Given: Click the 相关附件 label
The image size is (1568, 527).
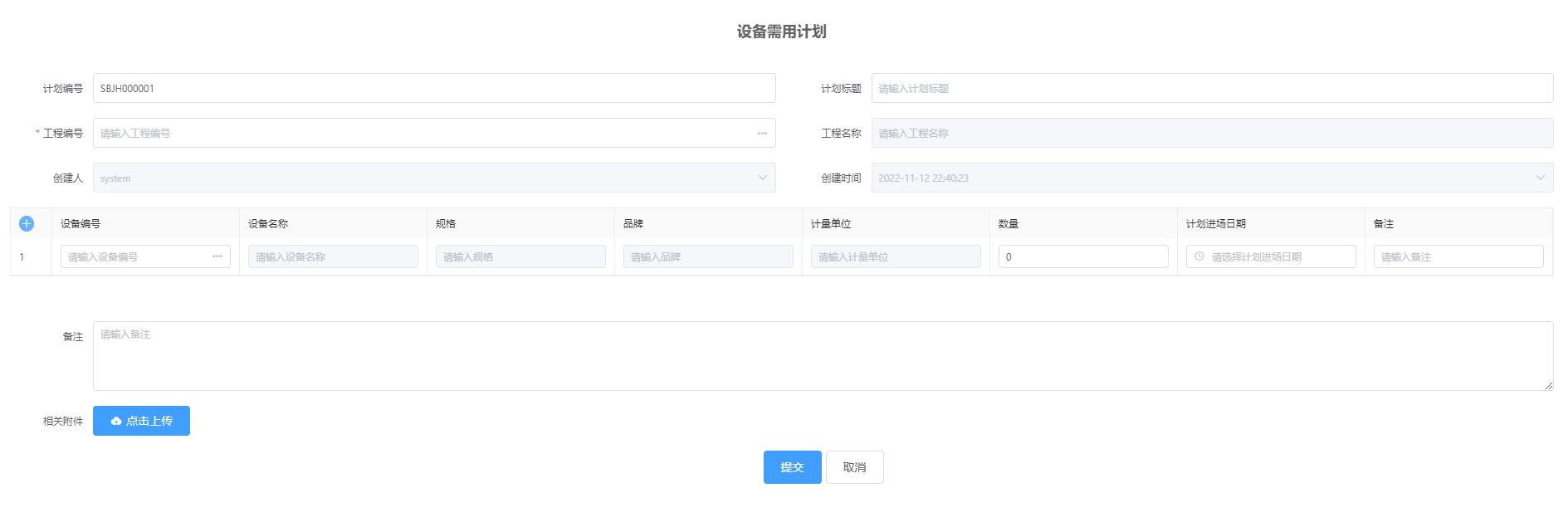Looking at the screenshot, I should coord(63,421).
